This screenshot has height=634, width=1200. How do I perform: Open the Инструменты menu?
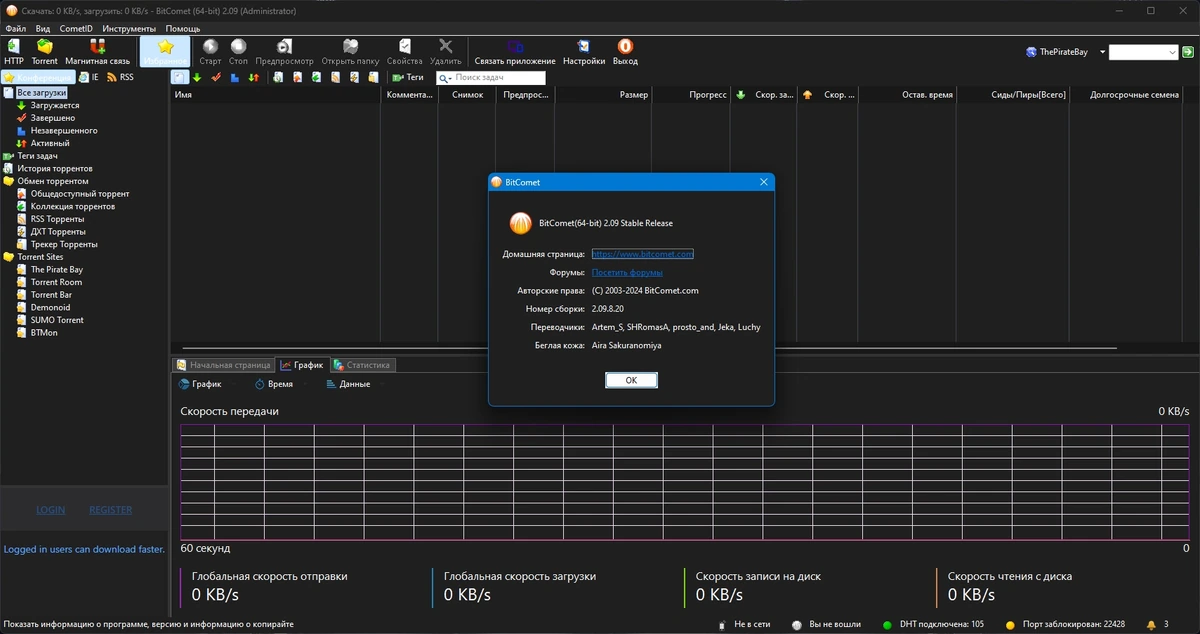click(129, 29)
